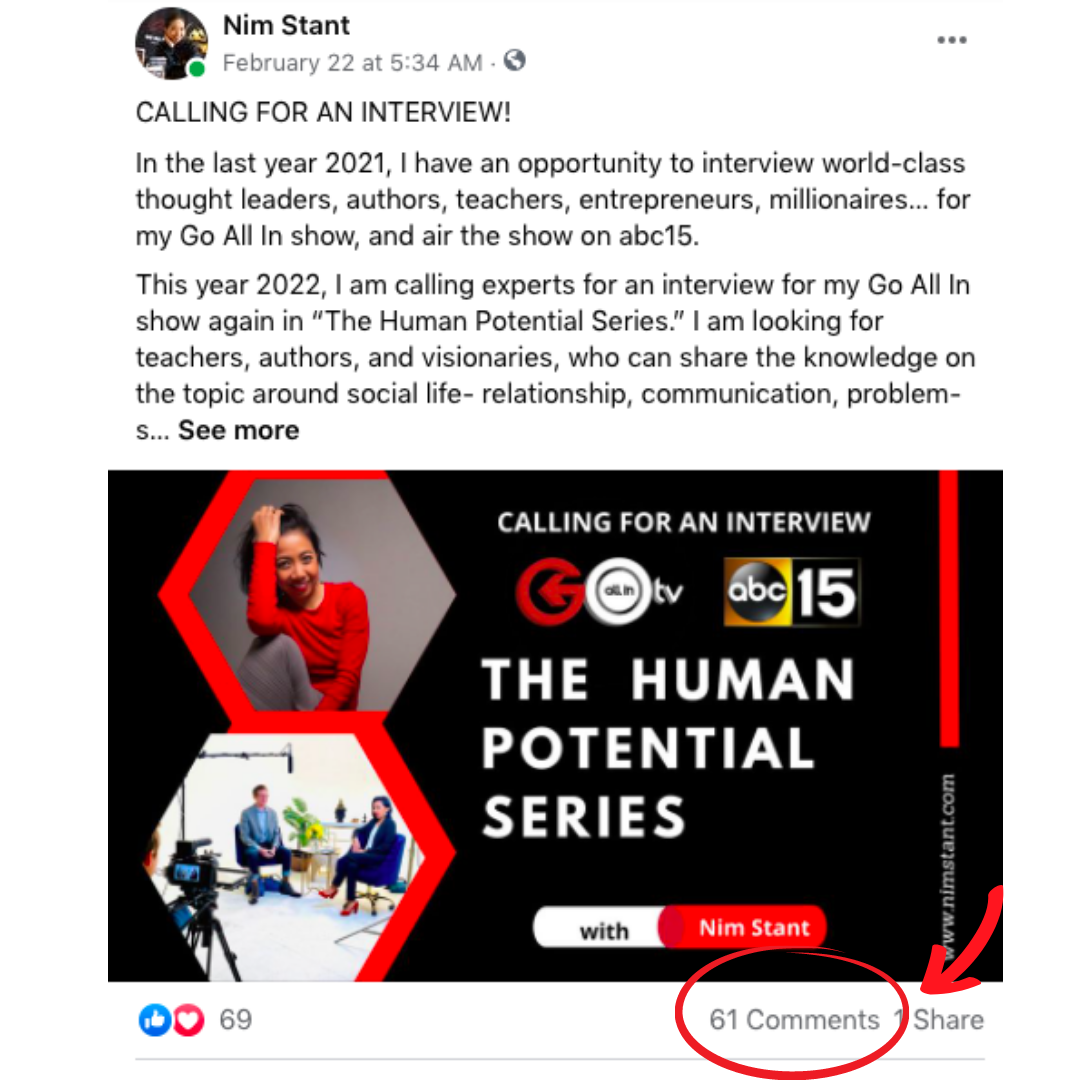
Task: Click Nim Stant's profile picture
Action: [x=171, y=43]
